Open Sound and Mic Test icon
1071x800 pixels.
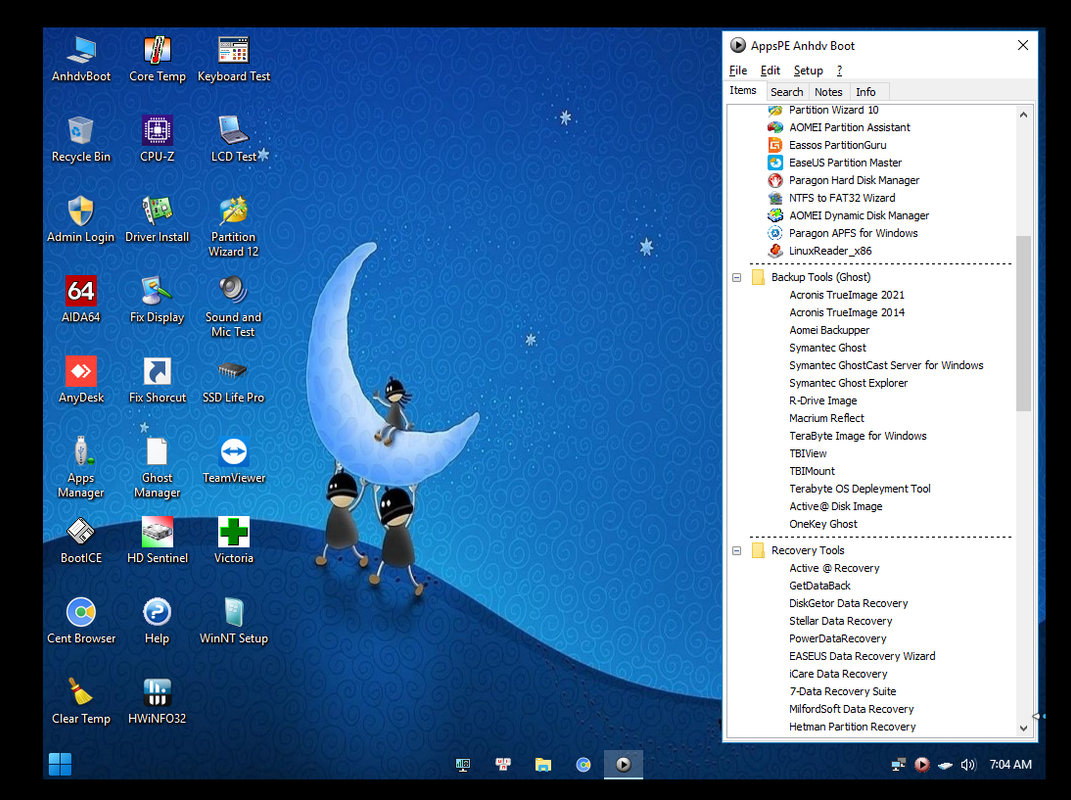(x=234, y=307)
